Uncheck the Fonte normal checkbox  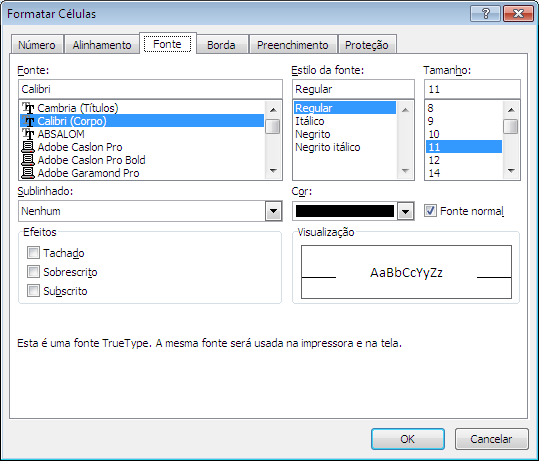click(430, 210)
